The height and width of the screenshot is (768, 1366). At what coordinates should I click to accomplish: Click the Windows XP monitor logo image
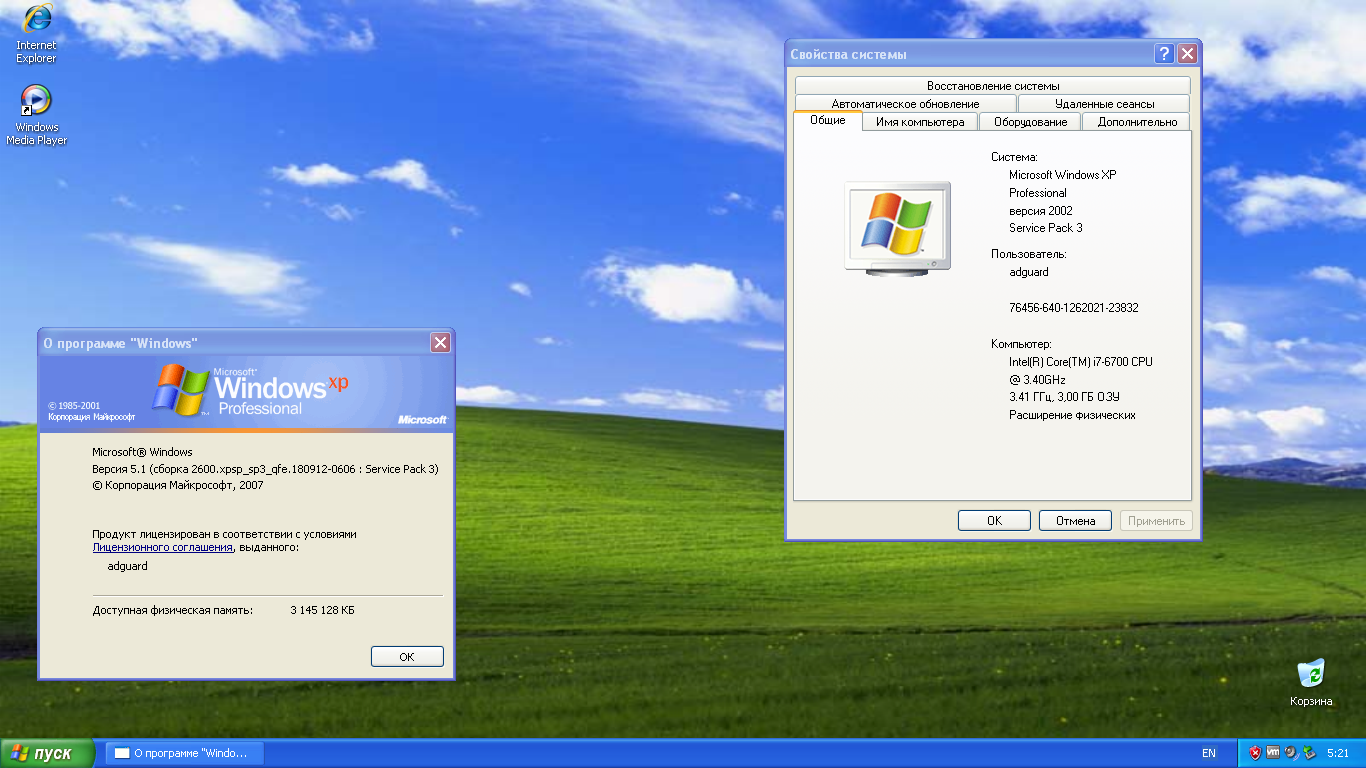tap(898, 227)
